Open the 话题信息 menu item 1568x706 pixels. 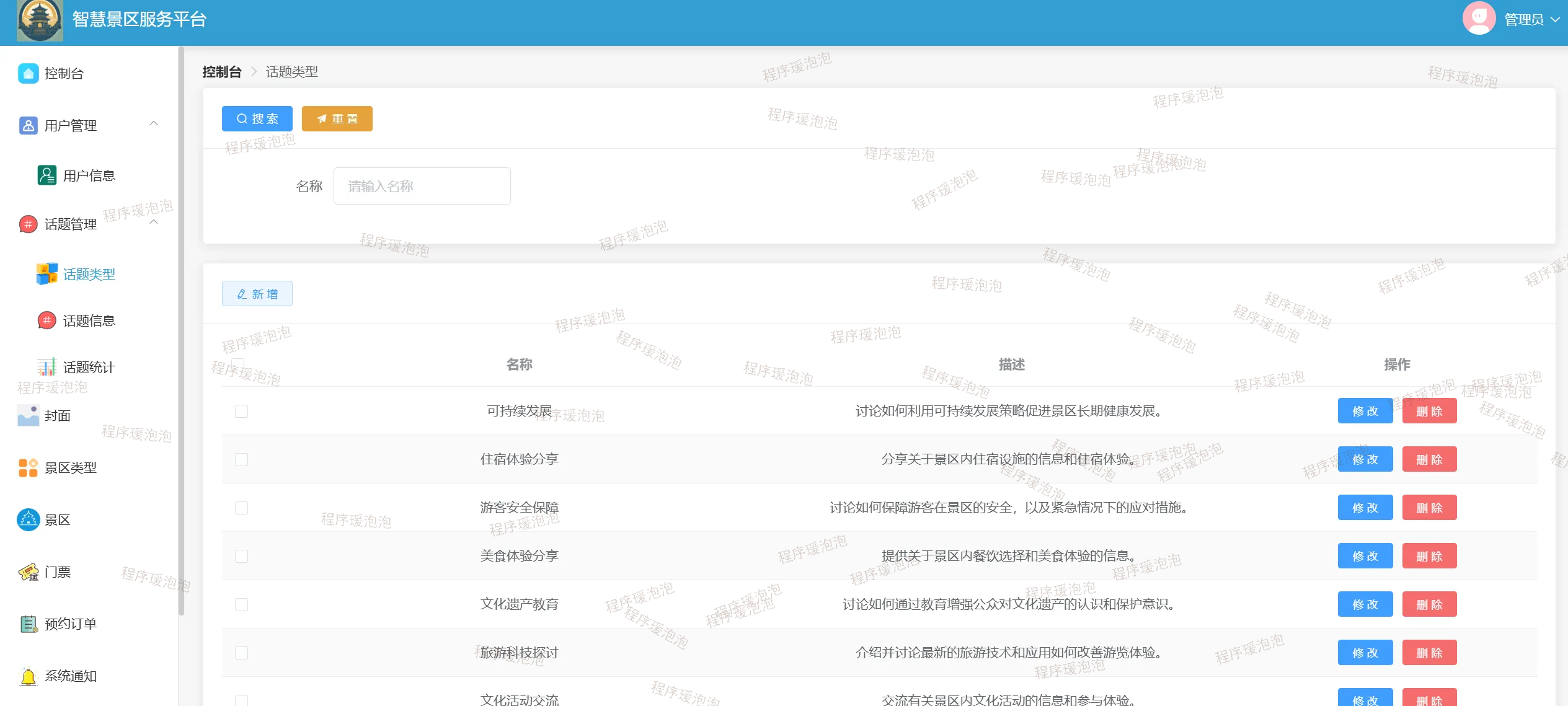pos(89,320)
